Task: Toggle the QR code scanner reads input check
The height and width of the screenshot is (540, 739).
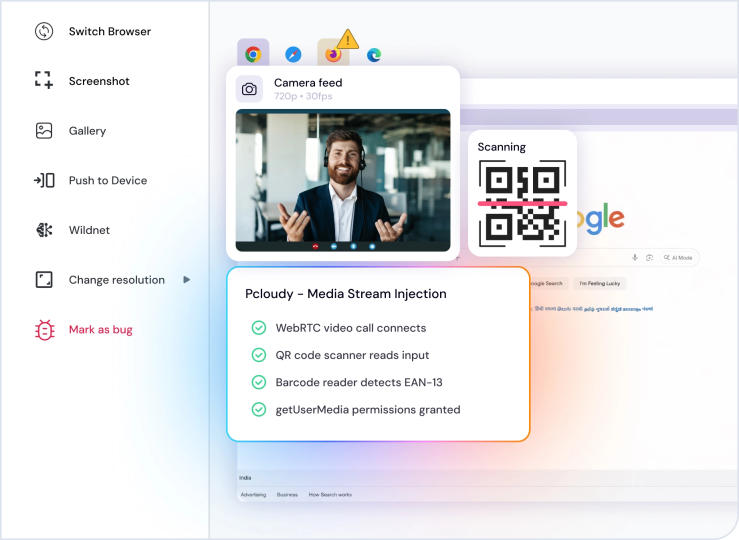Action: pyautogui.click(x=259, y=355)
